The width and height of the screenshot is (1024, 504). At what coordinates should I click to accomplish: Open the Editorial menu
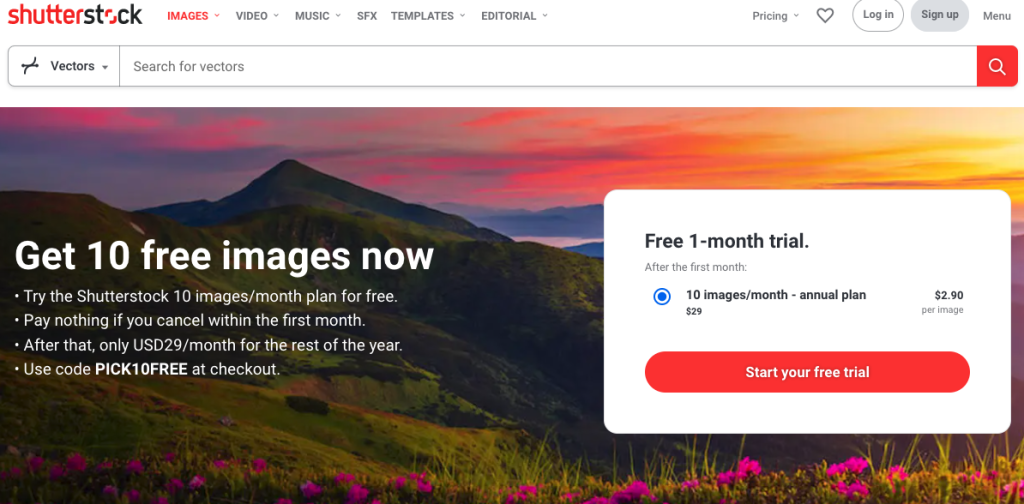pos(515,16)
